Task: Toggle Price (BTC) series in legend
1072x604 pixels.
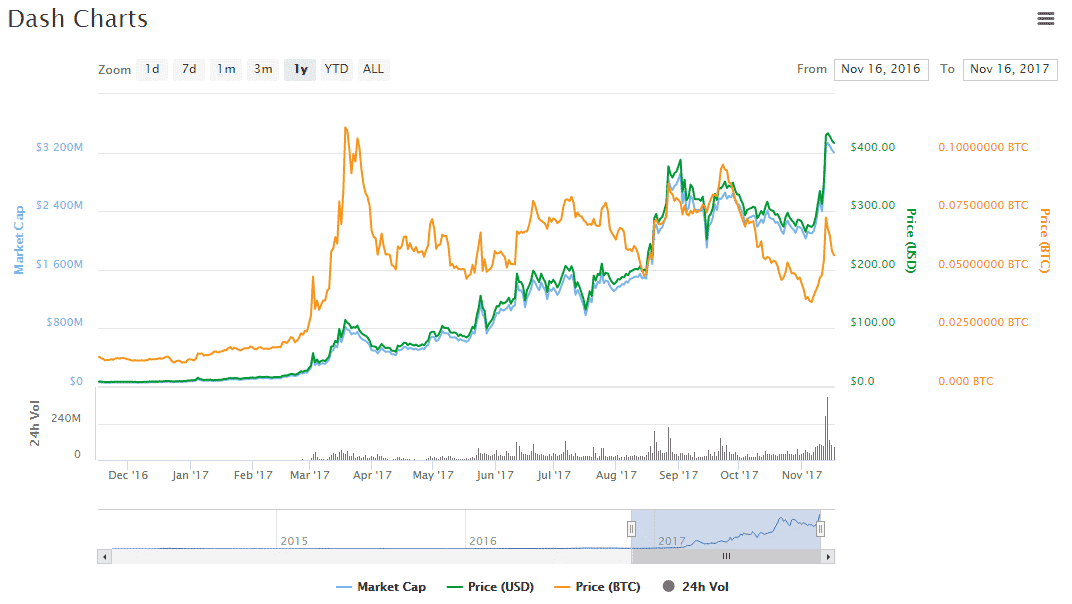Action: click(598, 587)
